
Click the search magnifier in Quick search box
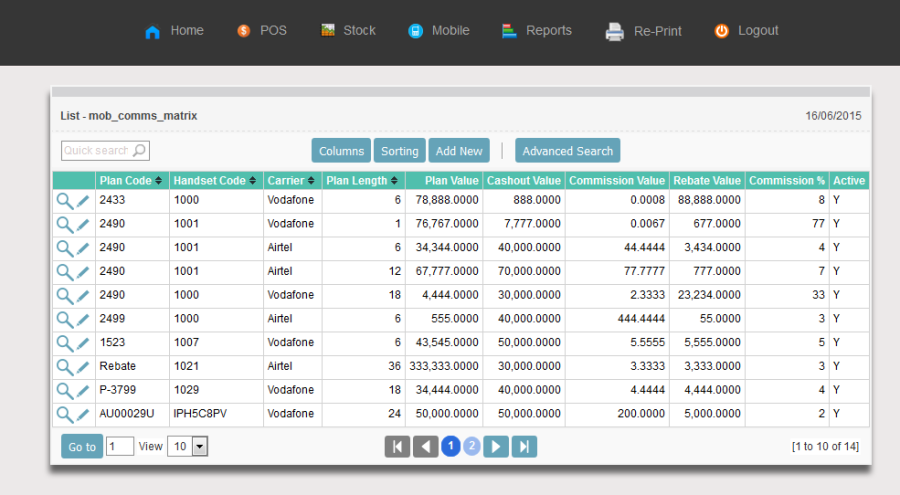coord(139,151)
